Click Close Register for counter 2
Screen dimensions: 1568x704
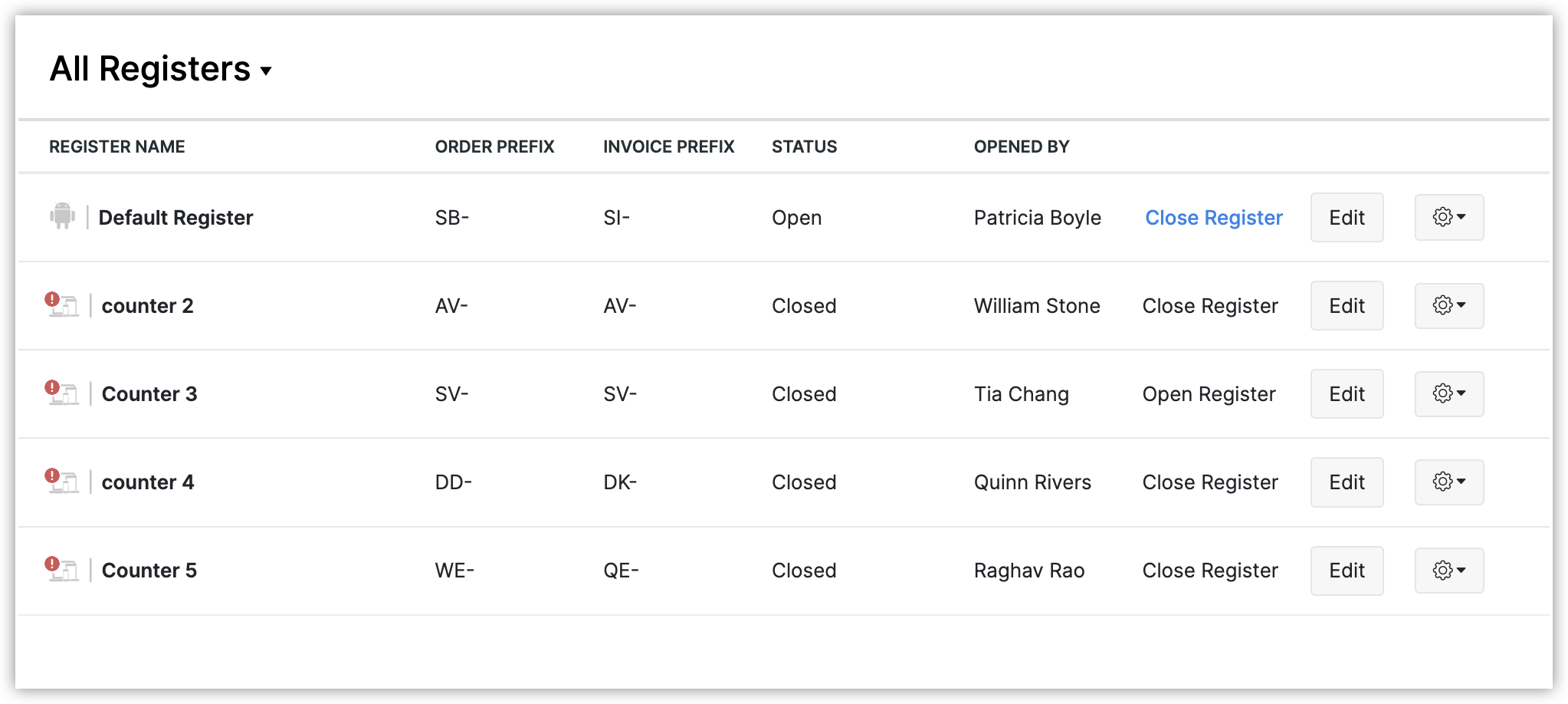[1210, 306]
